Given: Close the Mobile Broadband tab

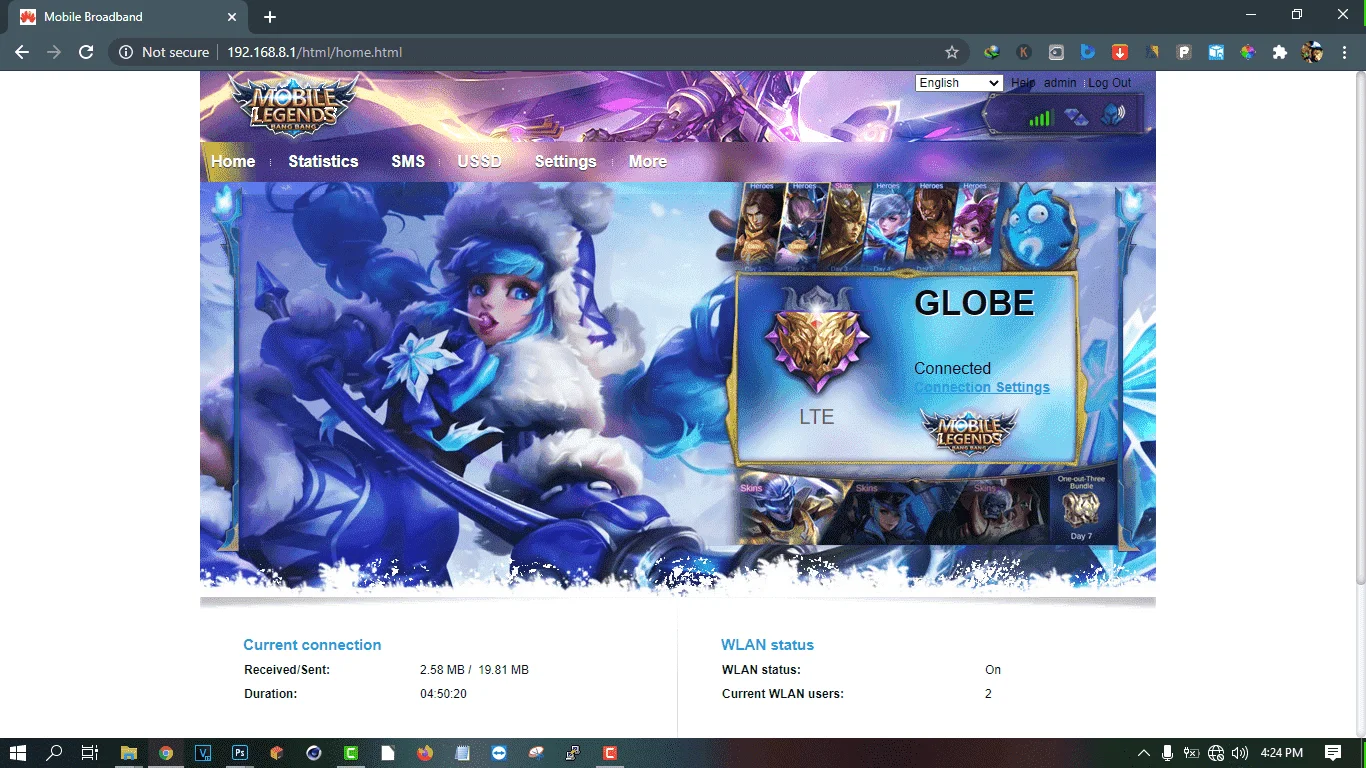Looking at the screenshot, I should (232, 17).
